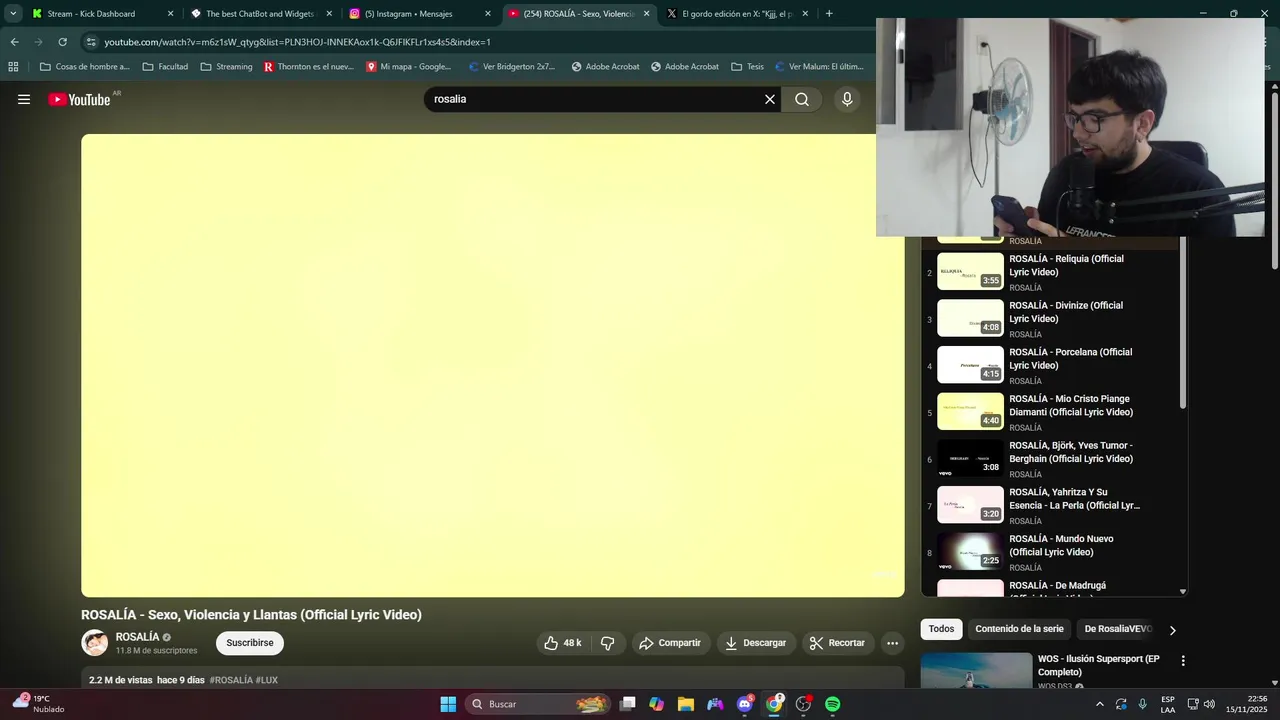
Task: Show hidden system tray icons
Action: (x=1100, y=704)
